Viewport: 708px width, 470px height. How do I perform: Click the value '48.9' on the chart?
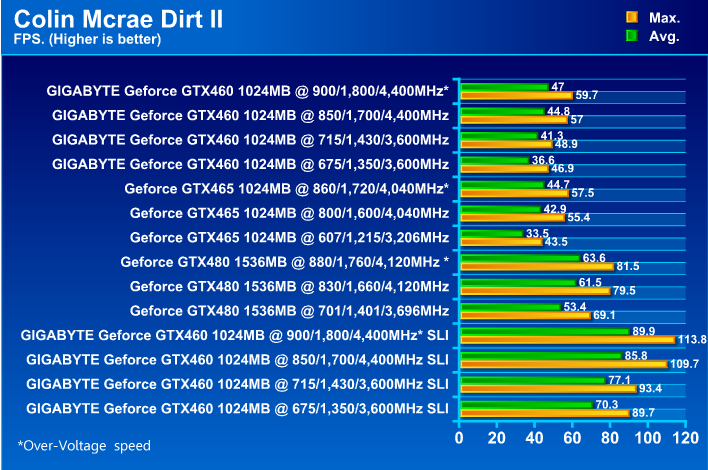click(566, 144)
